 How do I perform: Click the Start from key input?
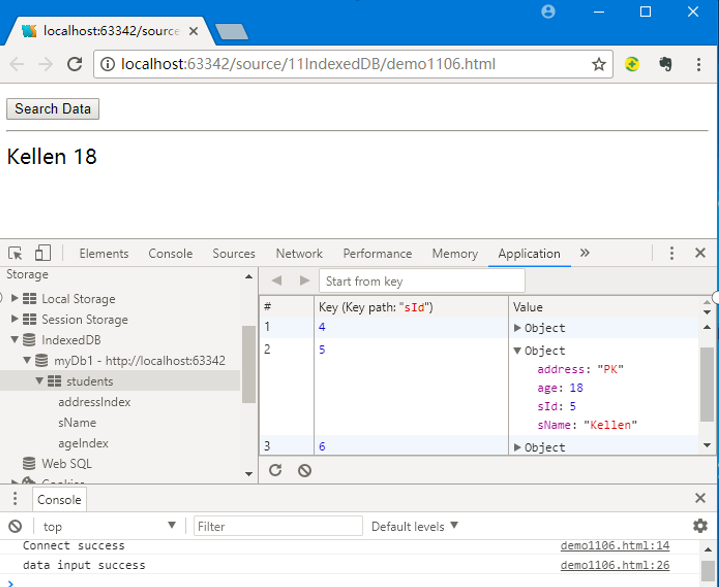point(422,281)
